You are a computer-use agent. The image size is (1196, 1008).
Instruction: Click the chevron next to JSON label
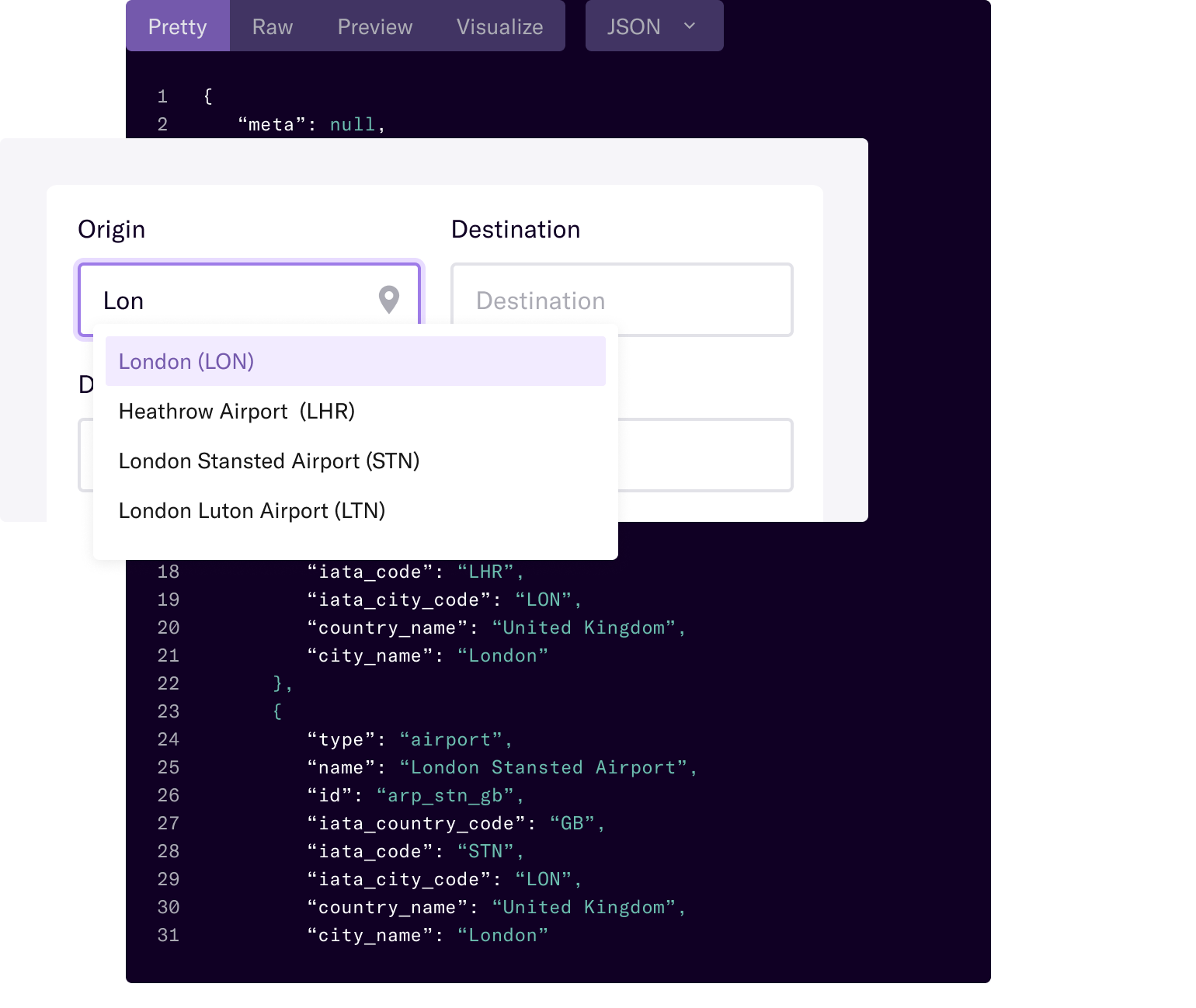pyautogui.click(x=690, y=26)
